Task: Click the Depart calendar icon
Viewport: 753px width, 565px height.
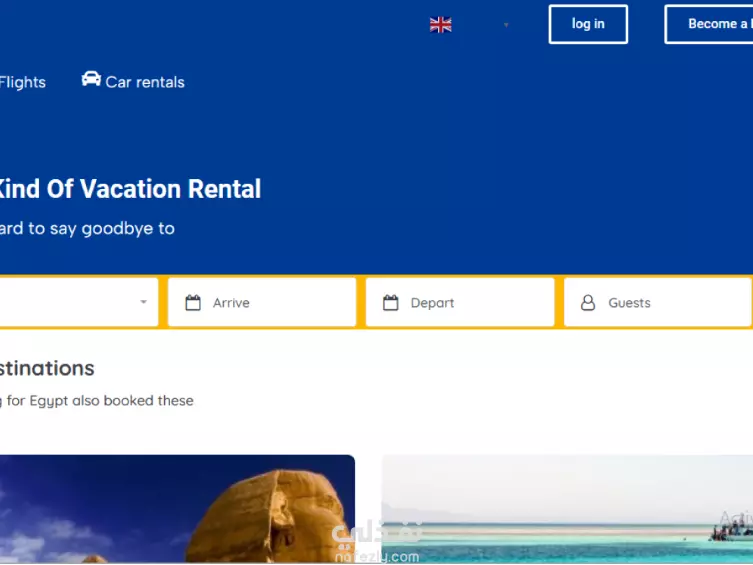Action: tap(390, 302)
